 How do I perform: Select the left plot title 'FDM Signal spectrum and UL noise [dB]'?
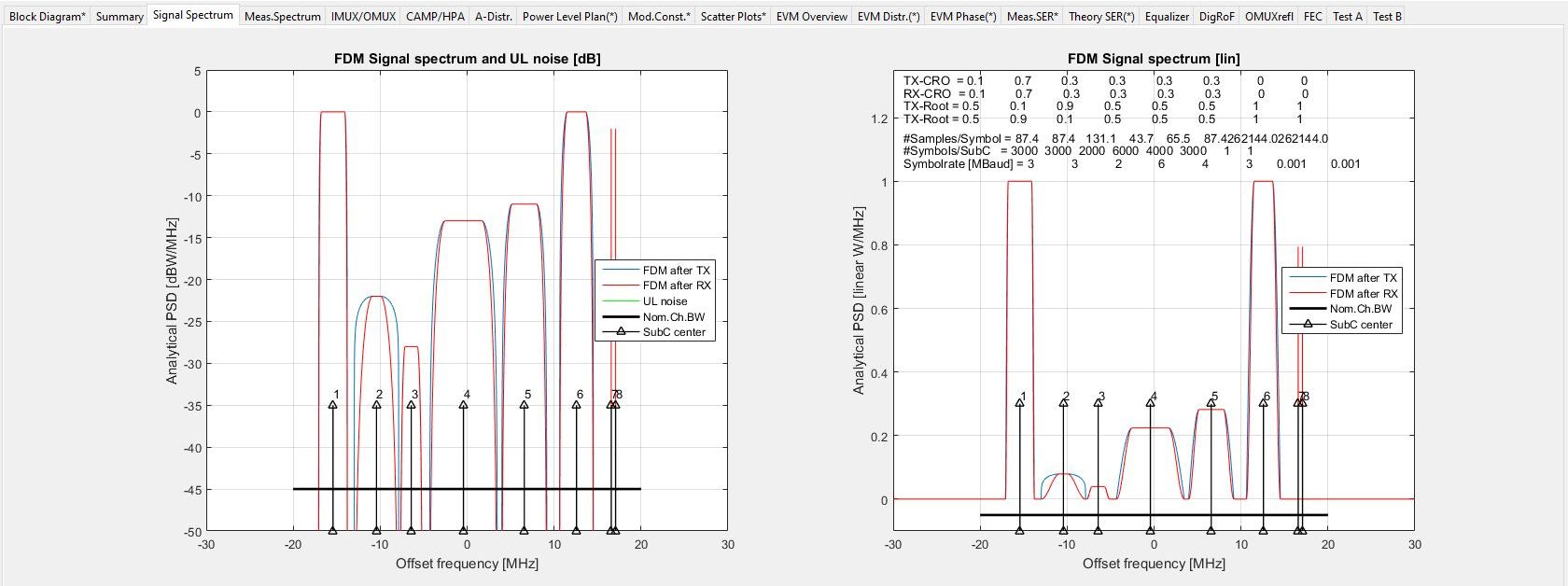tap(467, 59)
